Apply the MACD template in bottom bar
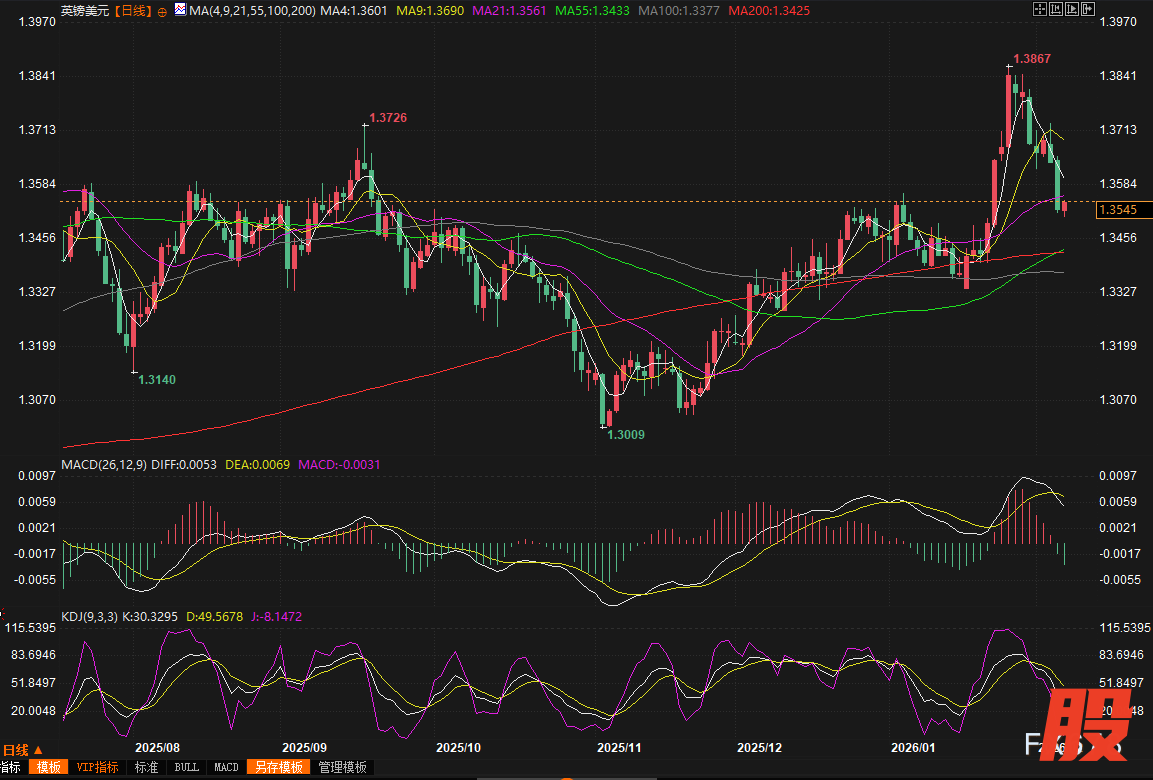 (x=226, y=767)
